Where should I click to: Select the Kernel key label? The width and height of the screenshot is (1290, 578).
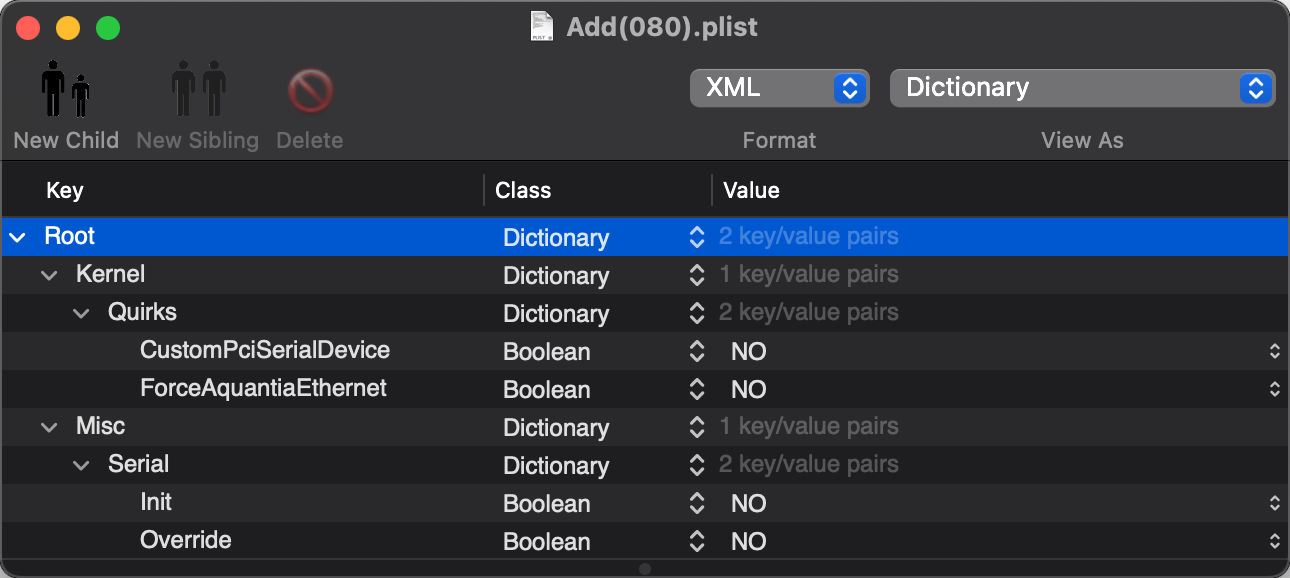[110, 274]
